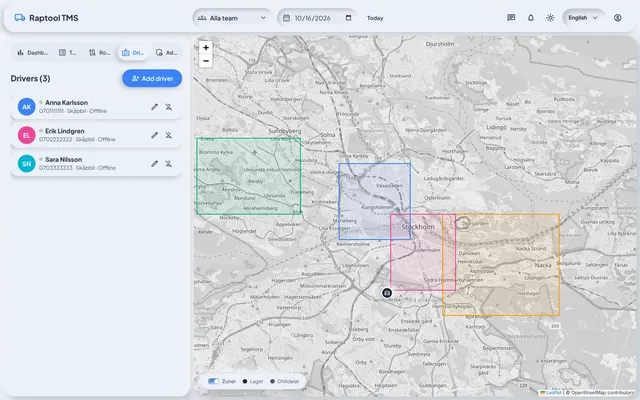
Task: Select the Dri... drivers tab
Action: point(133,53)
